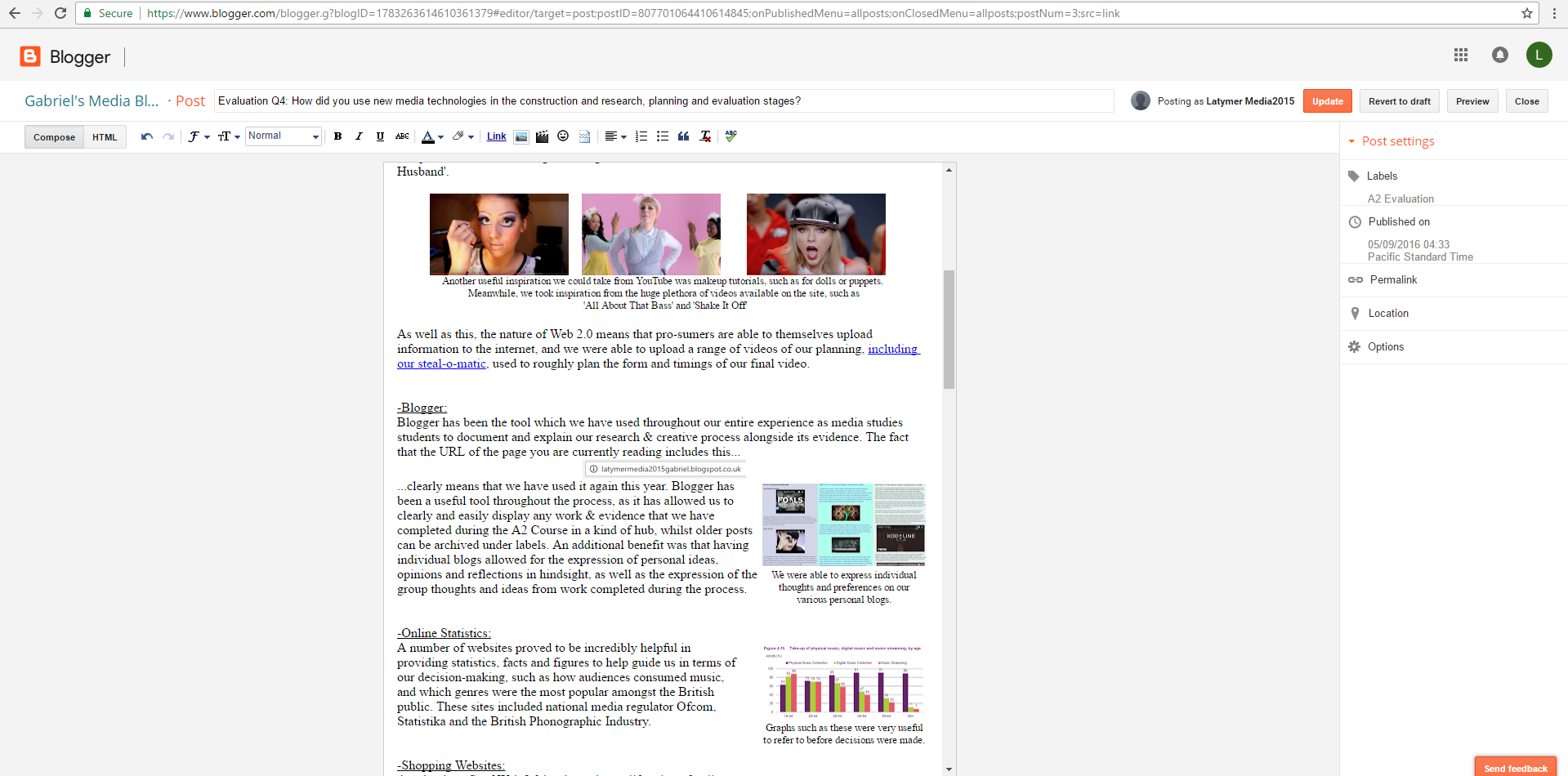Select the blogspot URL snippet image
Screen dimensions: 1568x776
point(665,469)
